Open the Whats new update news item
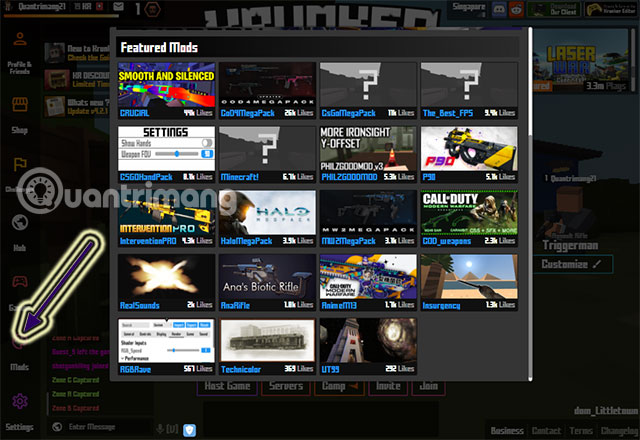 click(x=77, y=106)
